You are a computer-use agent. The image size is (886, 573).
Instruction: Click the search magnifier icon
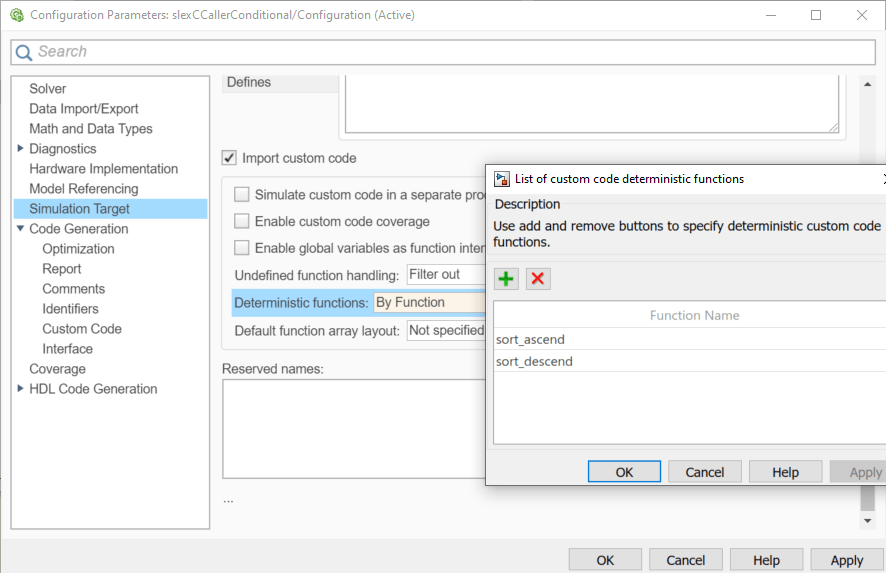23,53
